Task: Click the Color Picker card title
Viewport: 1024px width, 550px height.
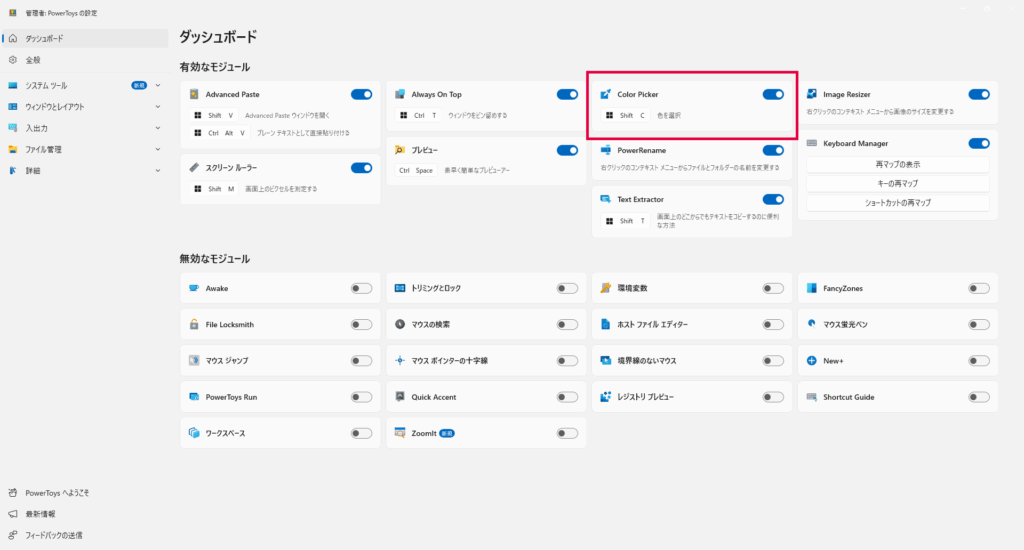Action: tap(637, 94)
